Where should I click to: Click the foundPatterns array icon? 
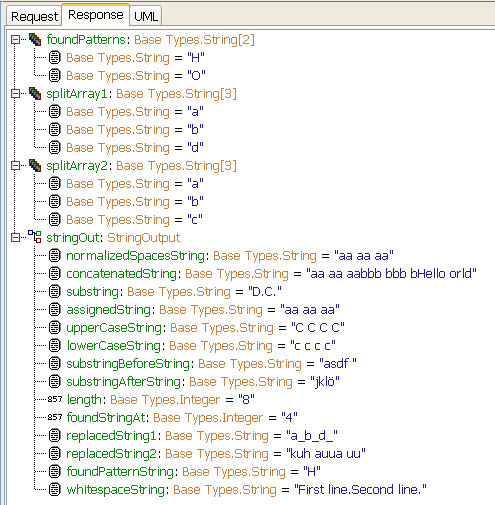35,39
